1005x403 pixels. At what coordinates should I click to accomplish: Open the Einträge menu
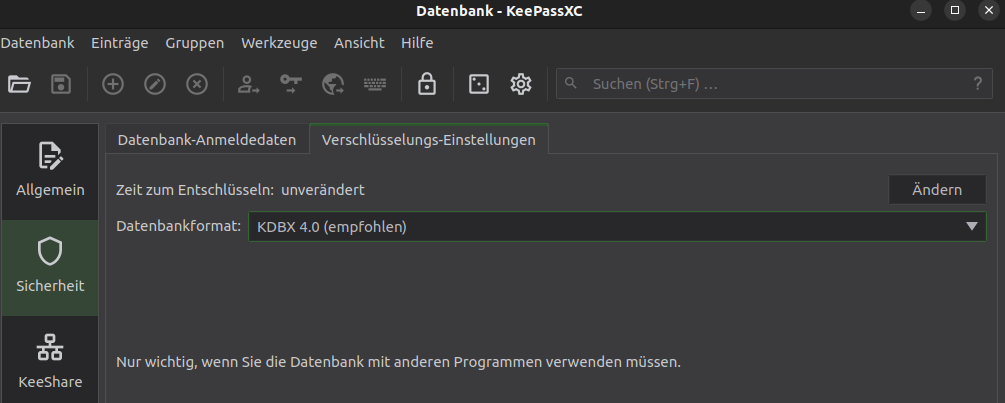[120, 43]
